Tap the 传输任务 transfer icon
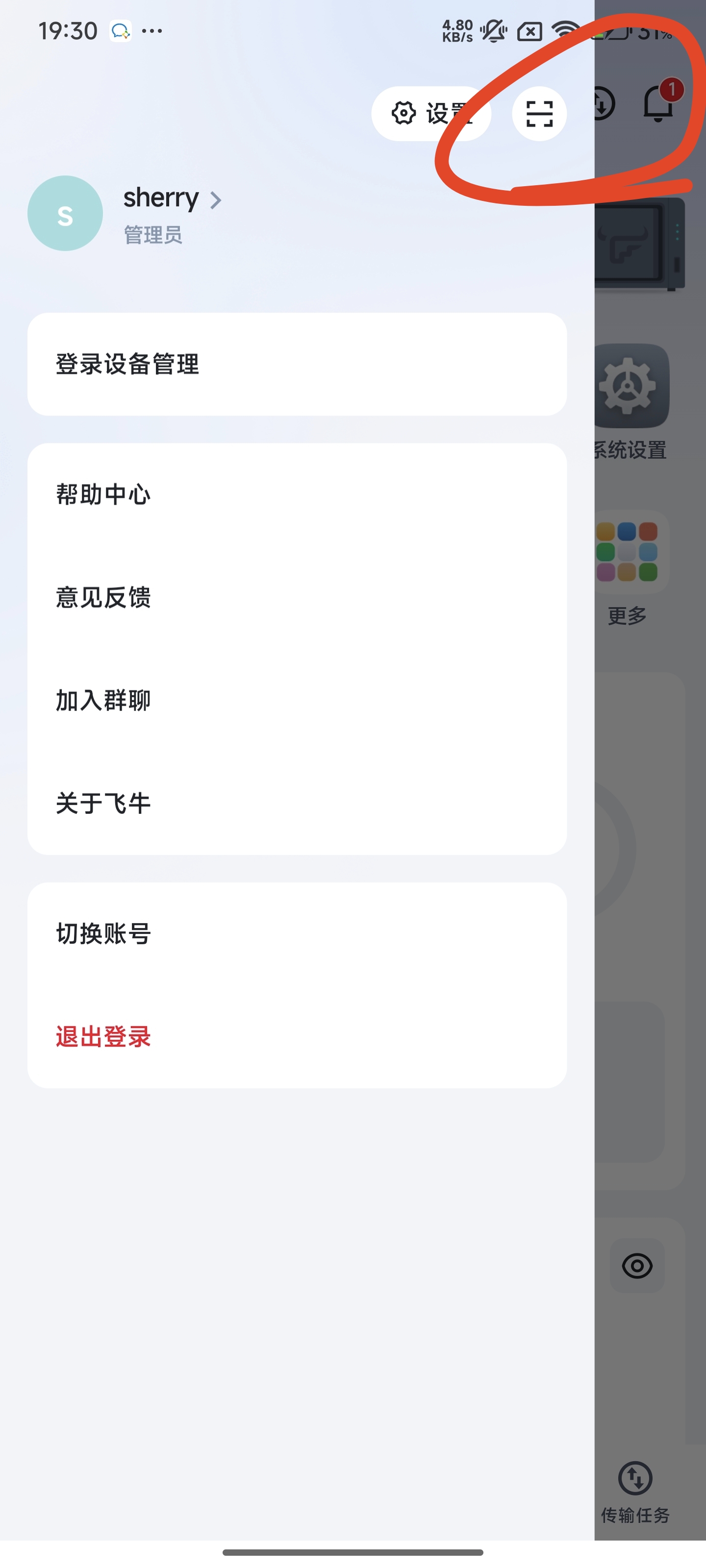The width and height of the screenshot is (706, 1568). [635, 1478]
